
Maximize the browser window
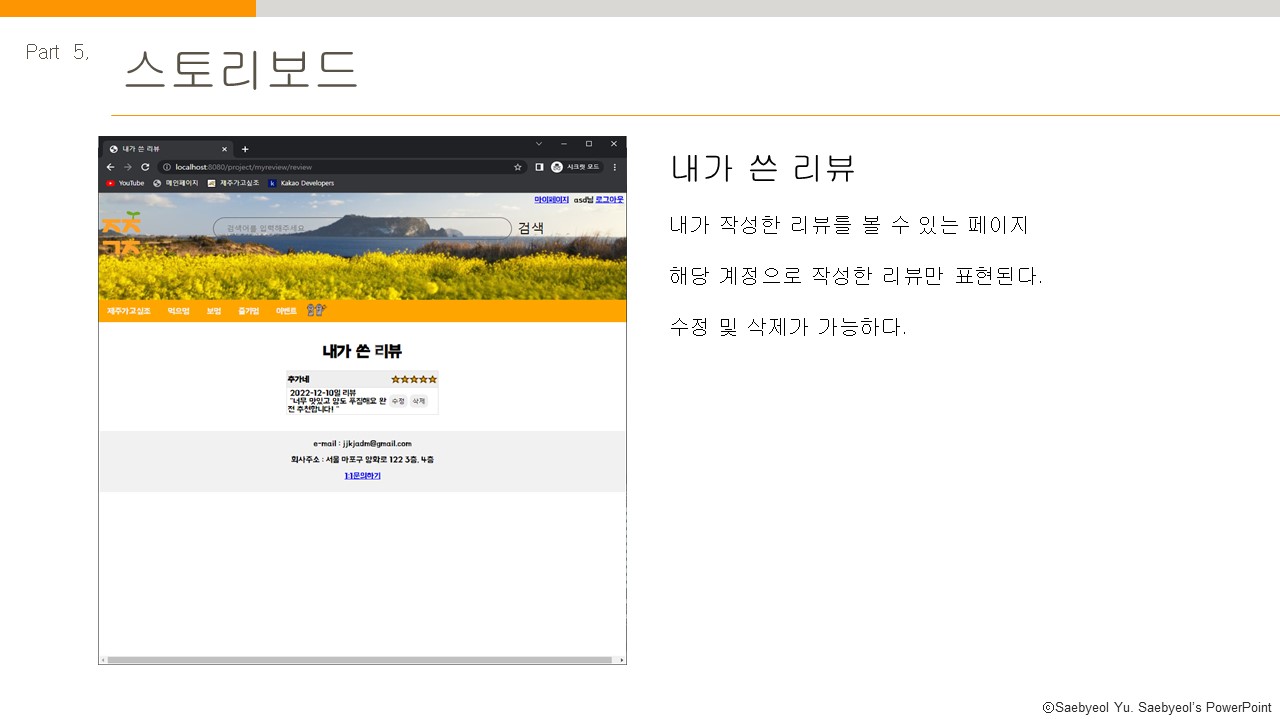pyautogui.click(x=589, y=144)
